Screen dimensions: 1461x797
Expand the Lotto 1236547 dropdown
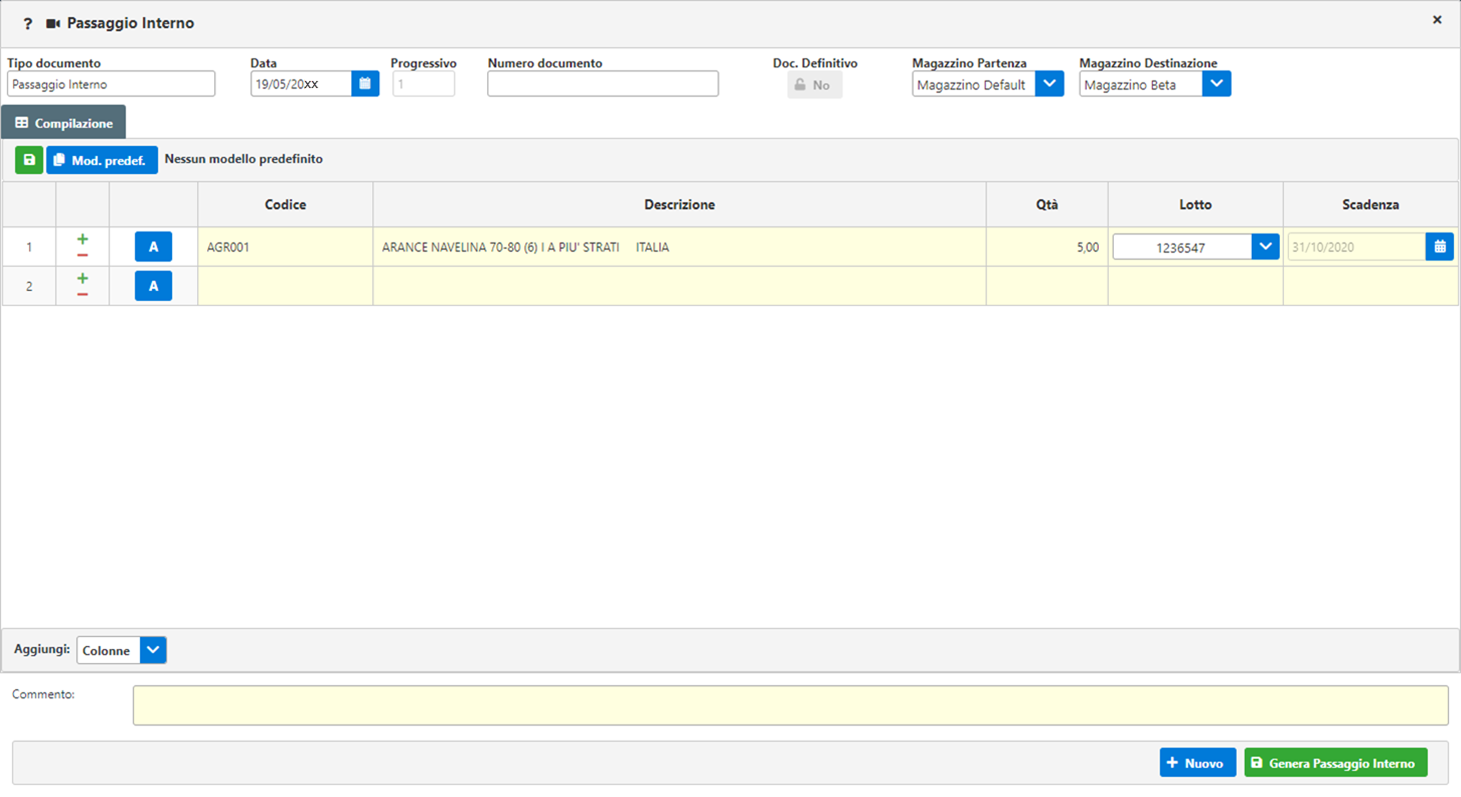tap(1266, 246)
